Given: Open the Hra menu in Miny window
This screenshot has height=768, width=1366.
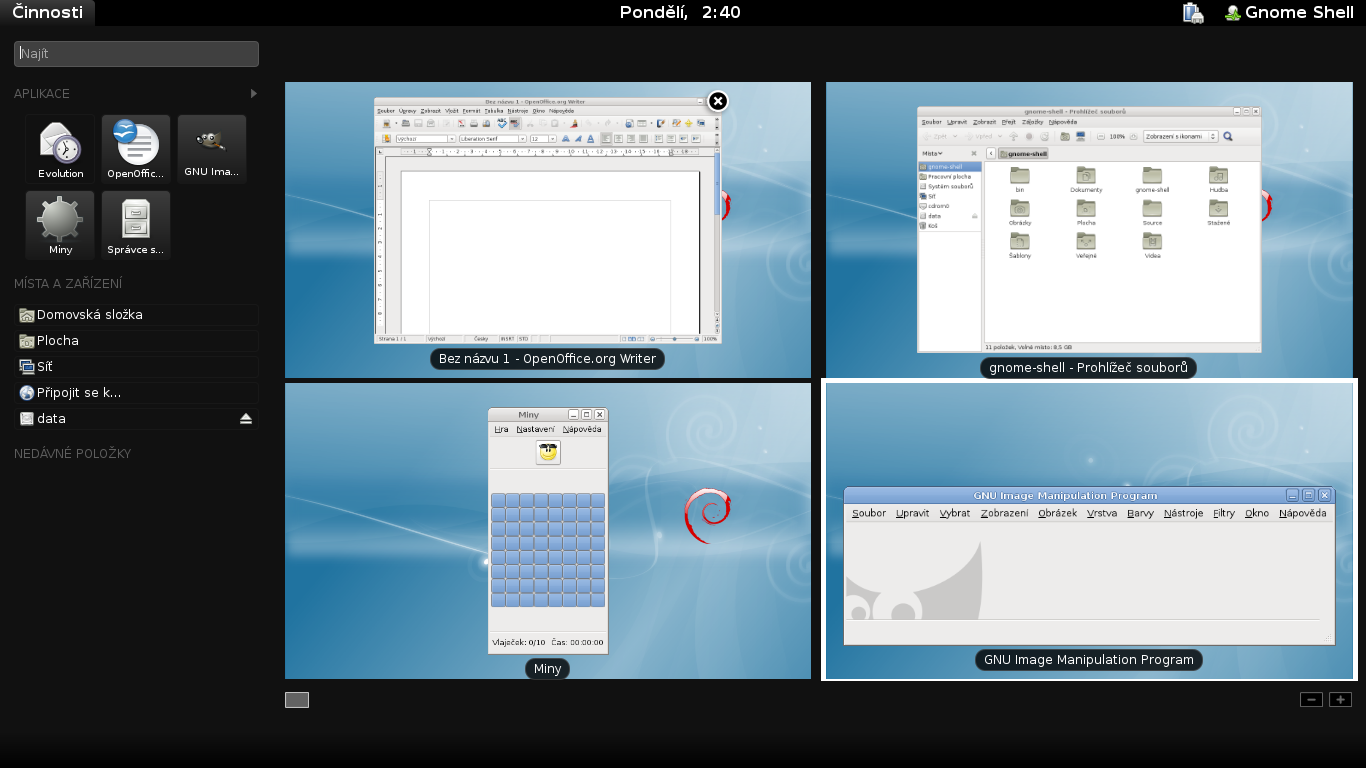Looking at the screenshot, I should tap(501, 429).
